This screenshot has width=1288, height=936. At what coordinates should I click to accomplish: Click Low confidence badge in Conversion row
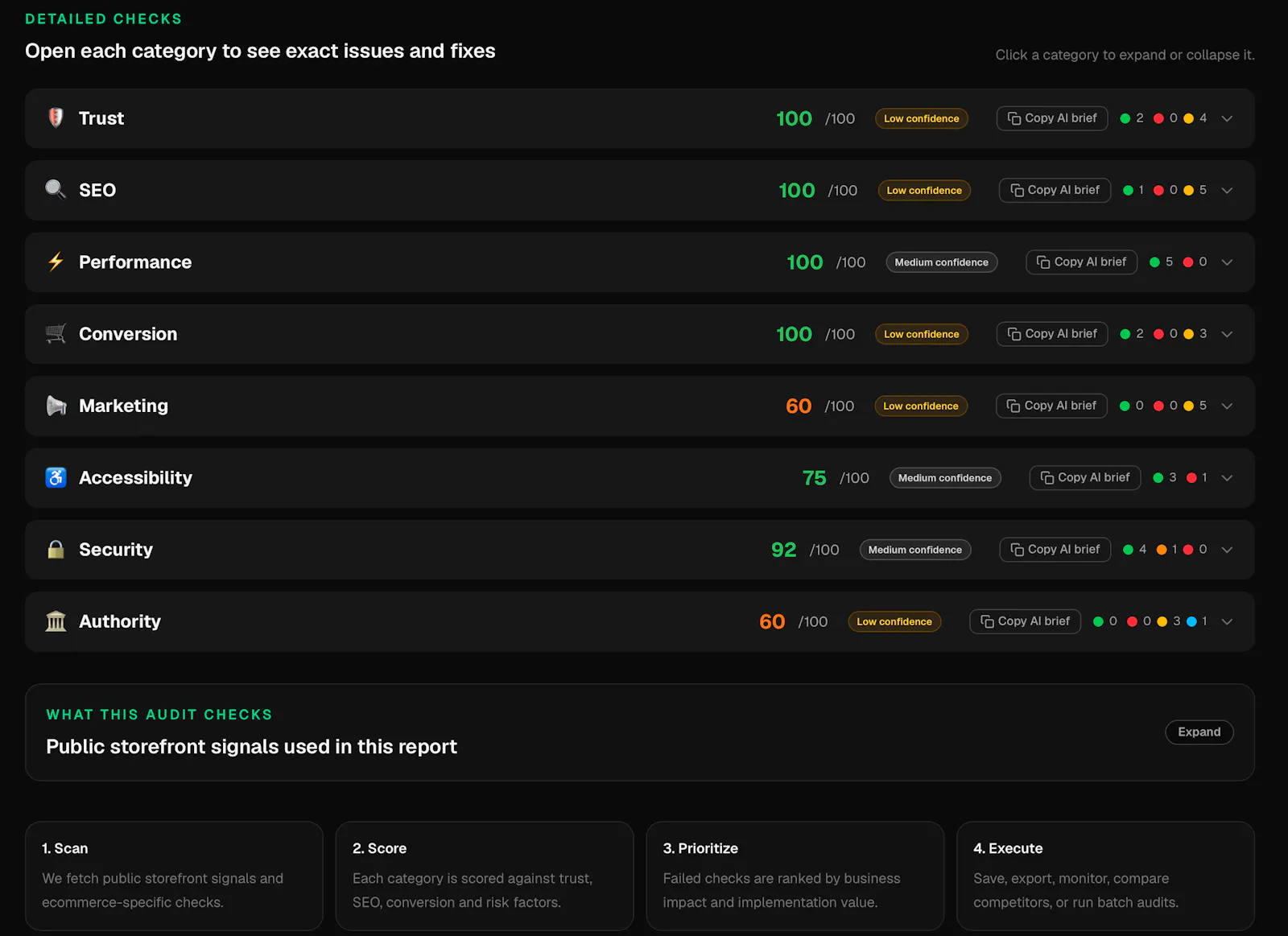point(922,334)
